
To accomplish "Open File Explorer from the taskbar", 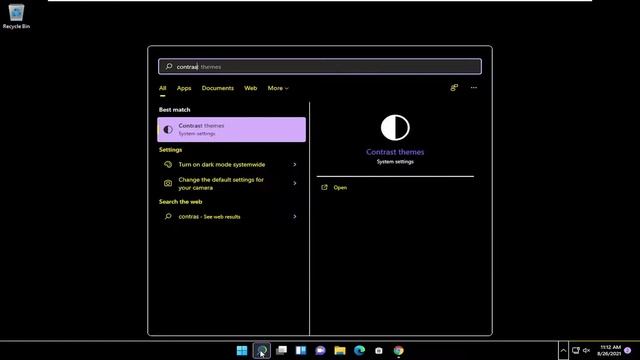I will point(340,351).
